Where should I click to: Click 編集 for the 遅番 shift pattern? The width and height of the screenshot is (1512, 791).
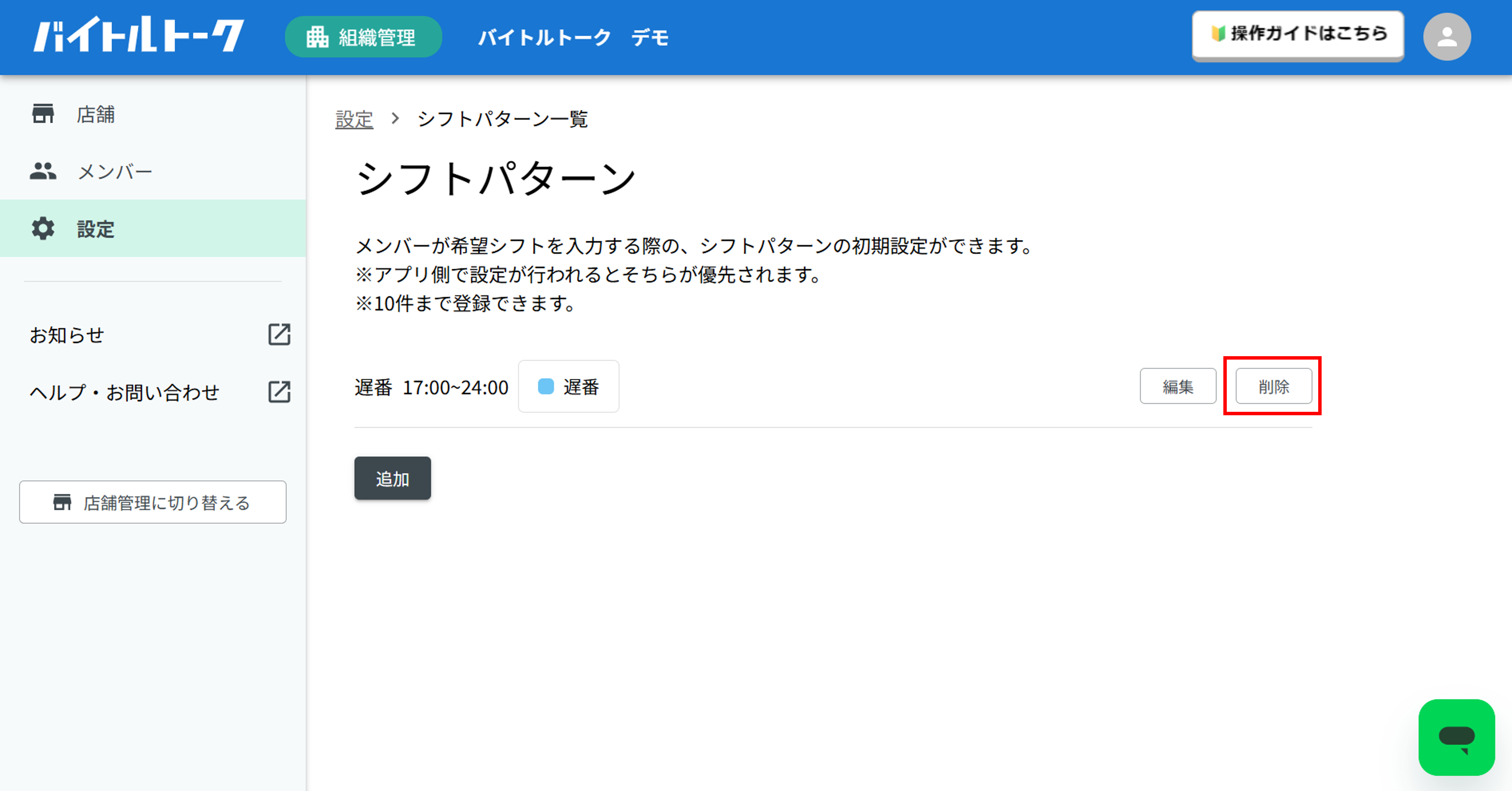click(x=1178, y=386)
